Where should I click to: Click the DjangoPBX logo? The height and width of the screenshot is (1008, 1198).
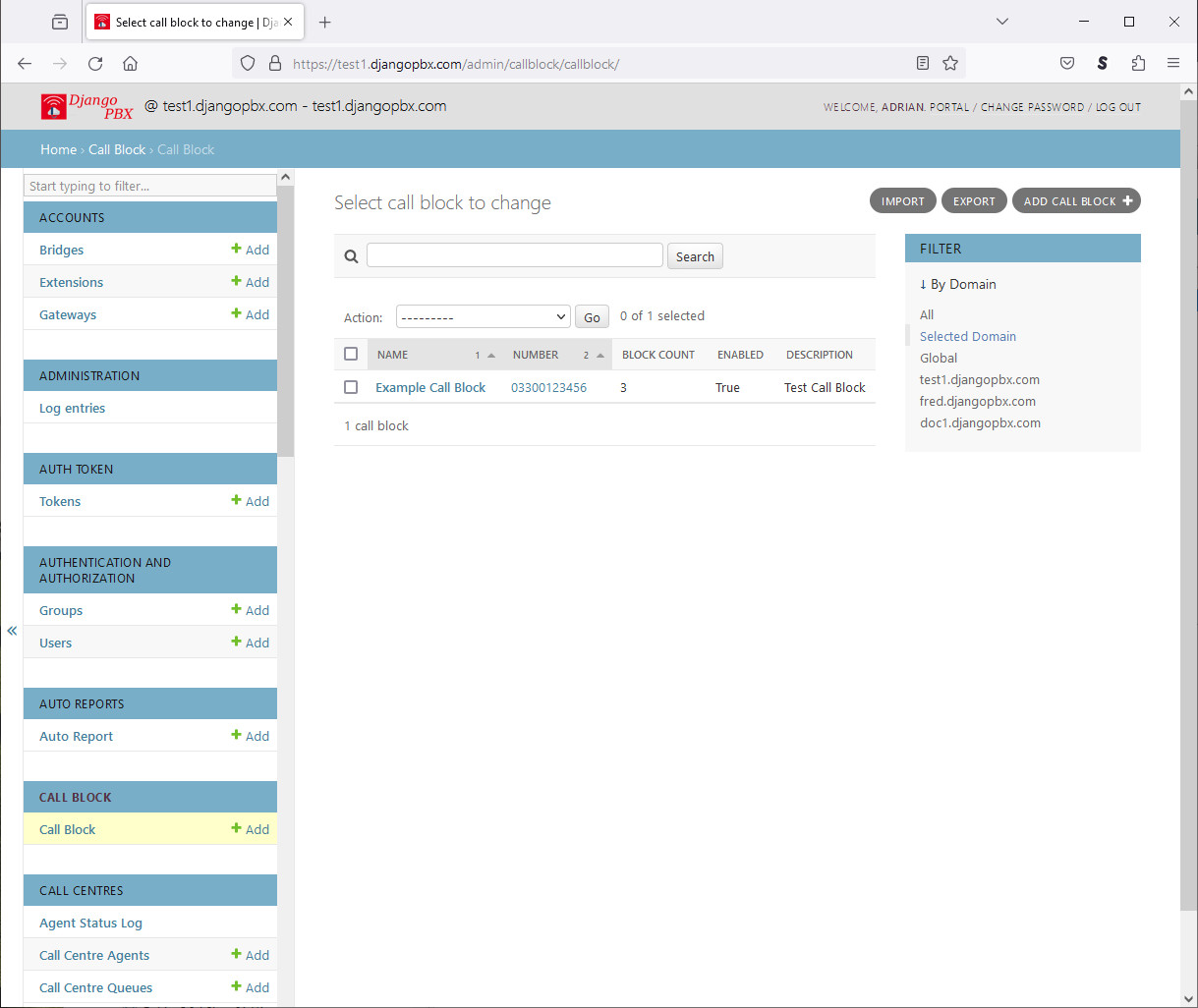86,106
